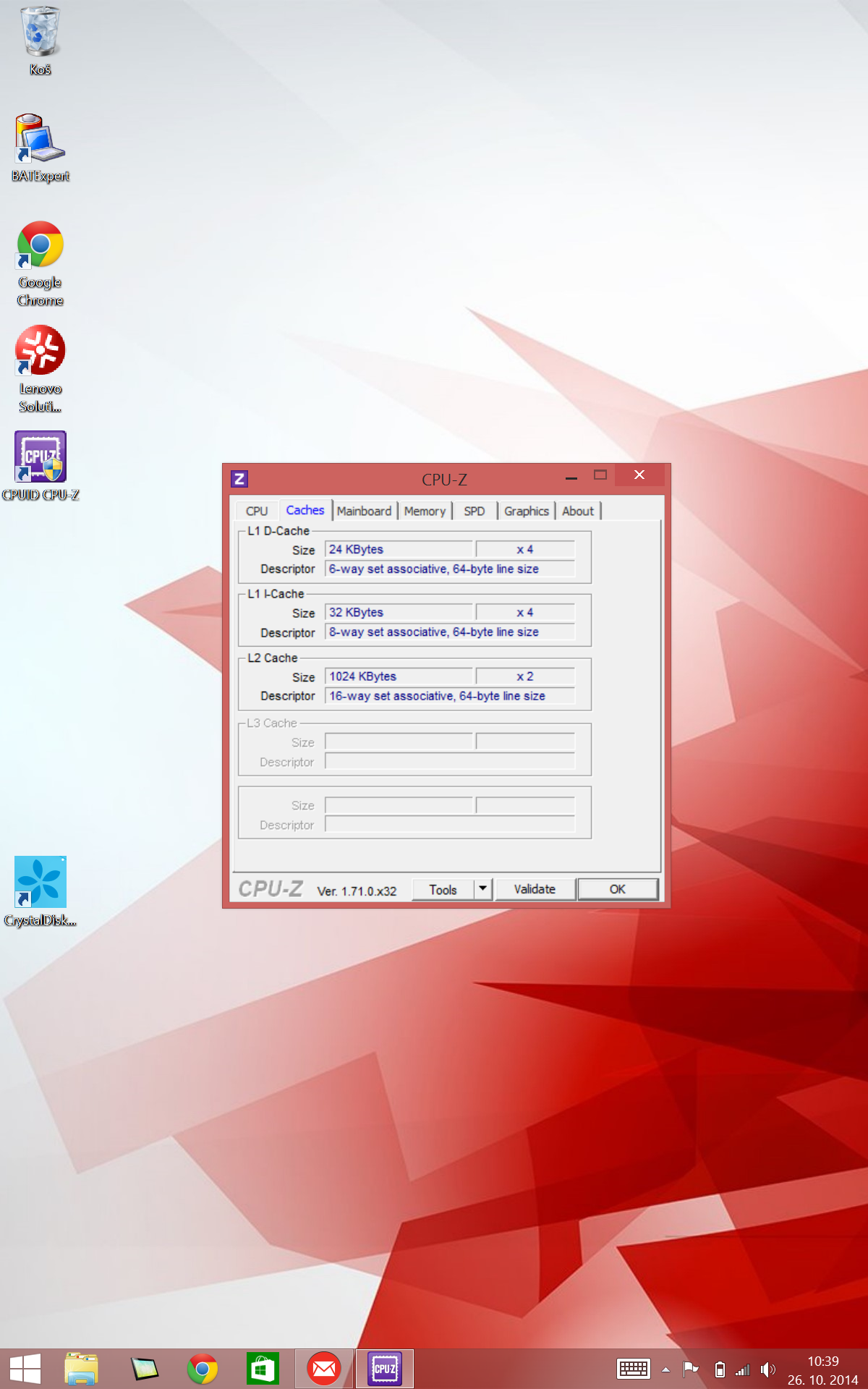This screenshot has height=1389, width=868.
Task: Switch to the CPU tab
Action: point(257,511)
